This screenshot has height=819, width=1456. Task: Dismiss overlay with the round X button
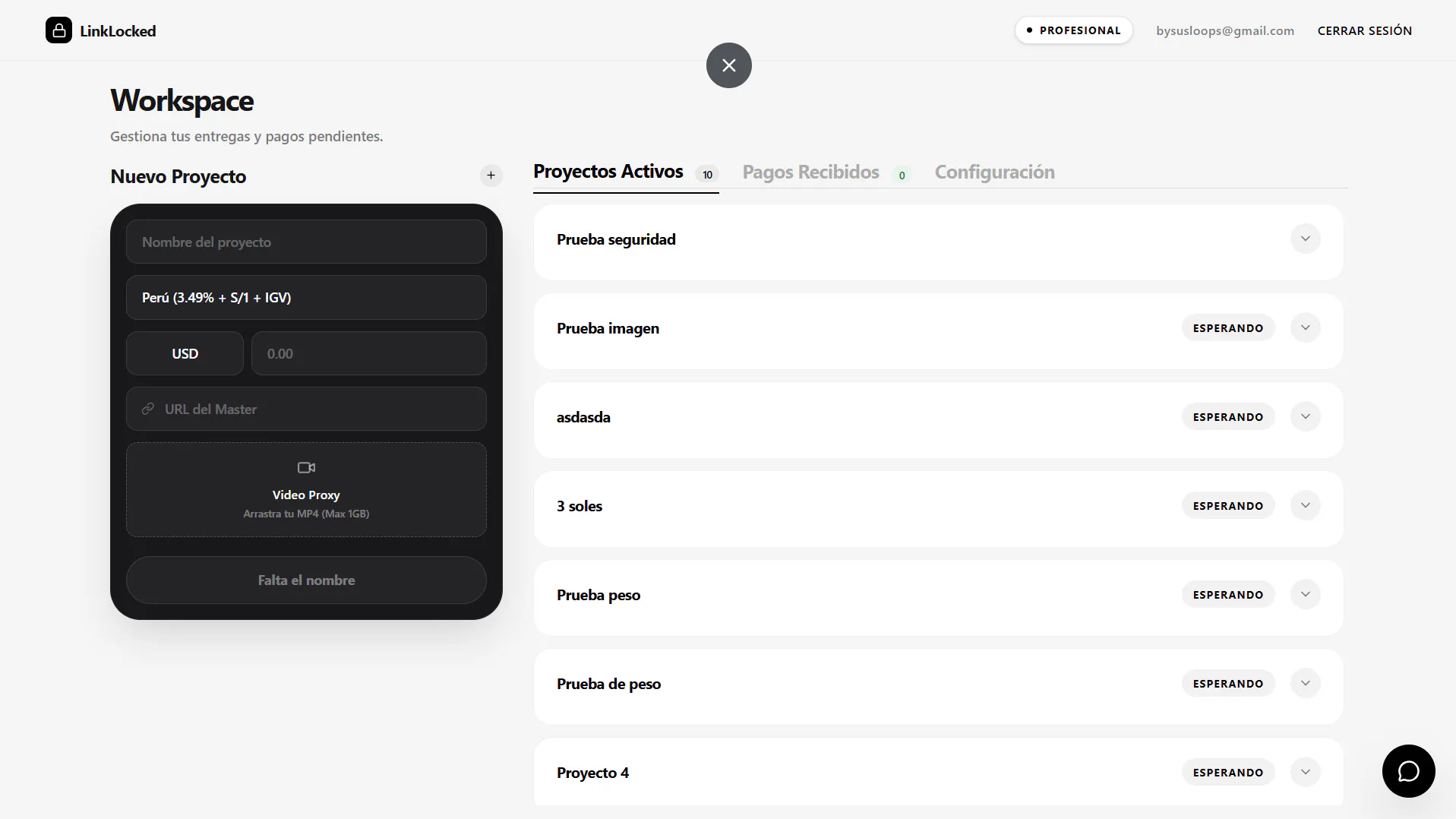point(728,65)
